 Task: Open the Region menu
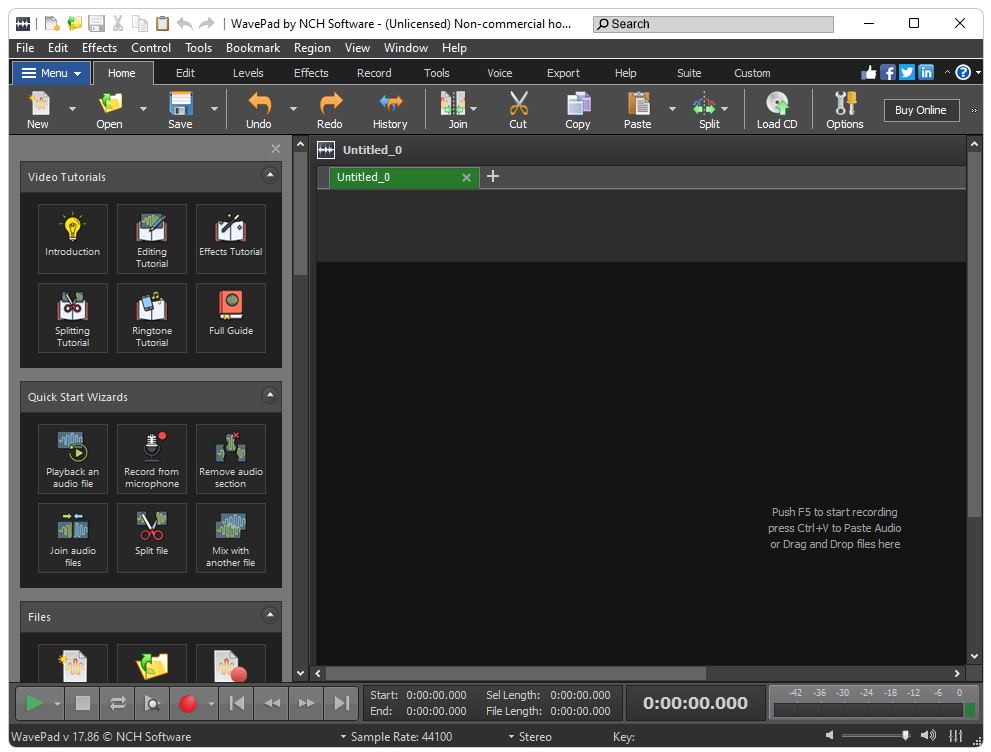pos(312,48)
